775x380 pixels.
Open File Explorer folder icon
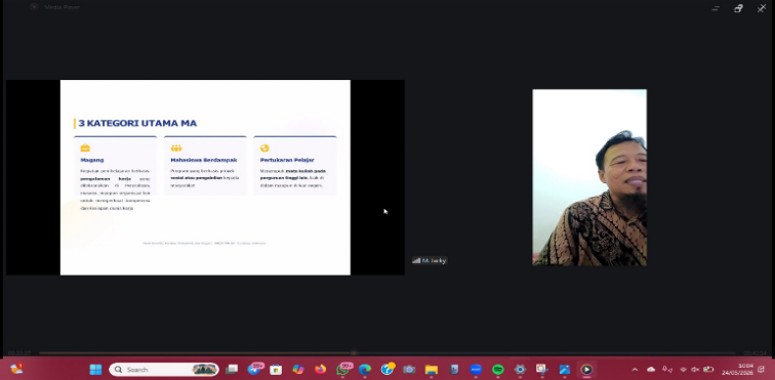coord(431,369)
